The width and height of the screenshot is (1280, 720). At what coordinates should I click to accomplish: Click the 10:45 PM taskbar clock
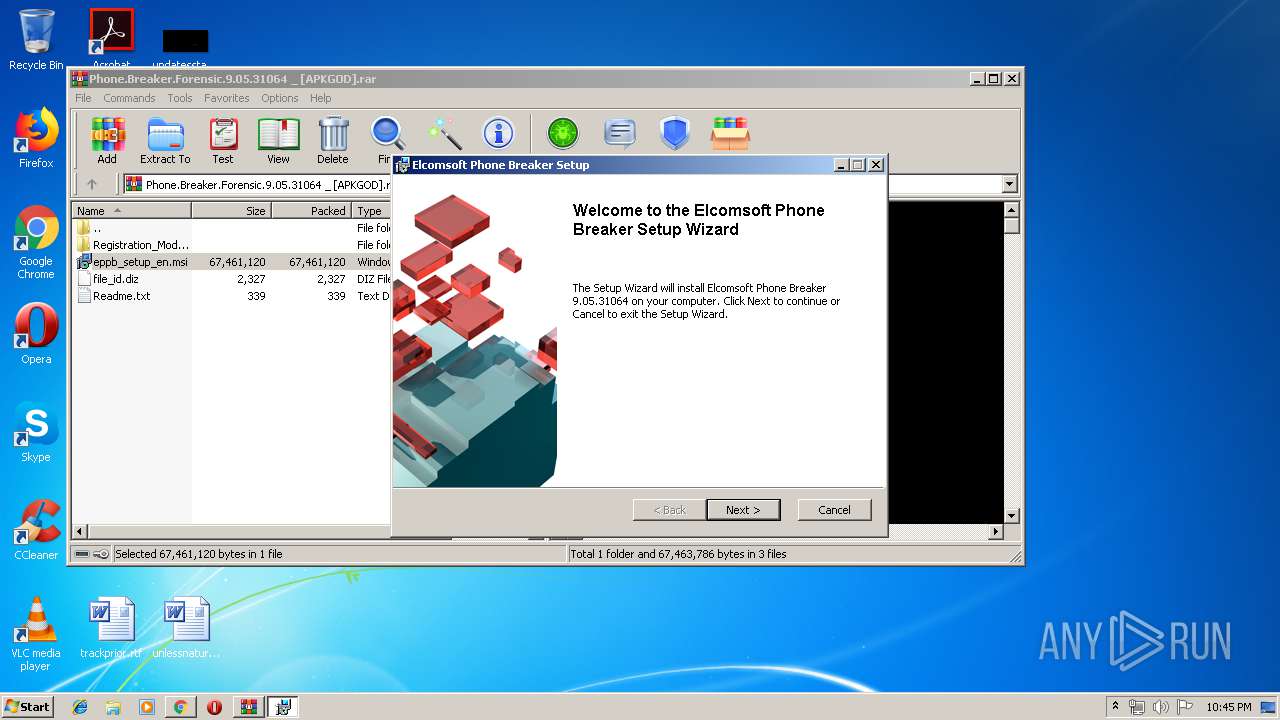pos(1229,707)
